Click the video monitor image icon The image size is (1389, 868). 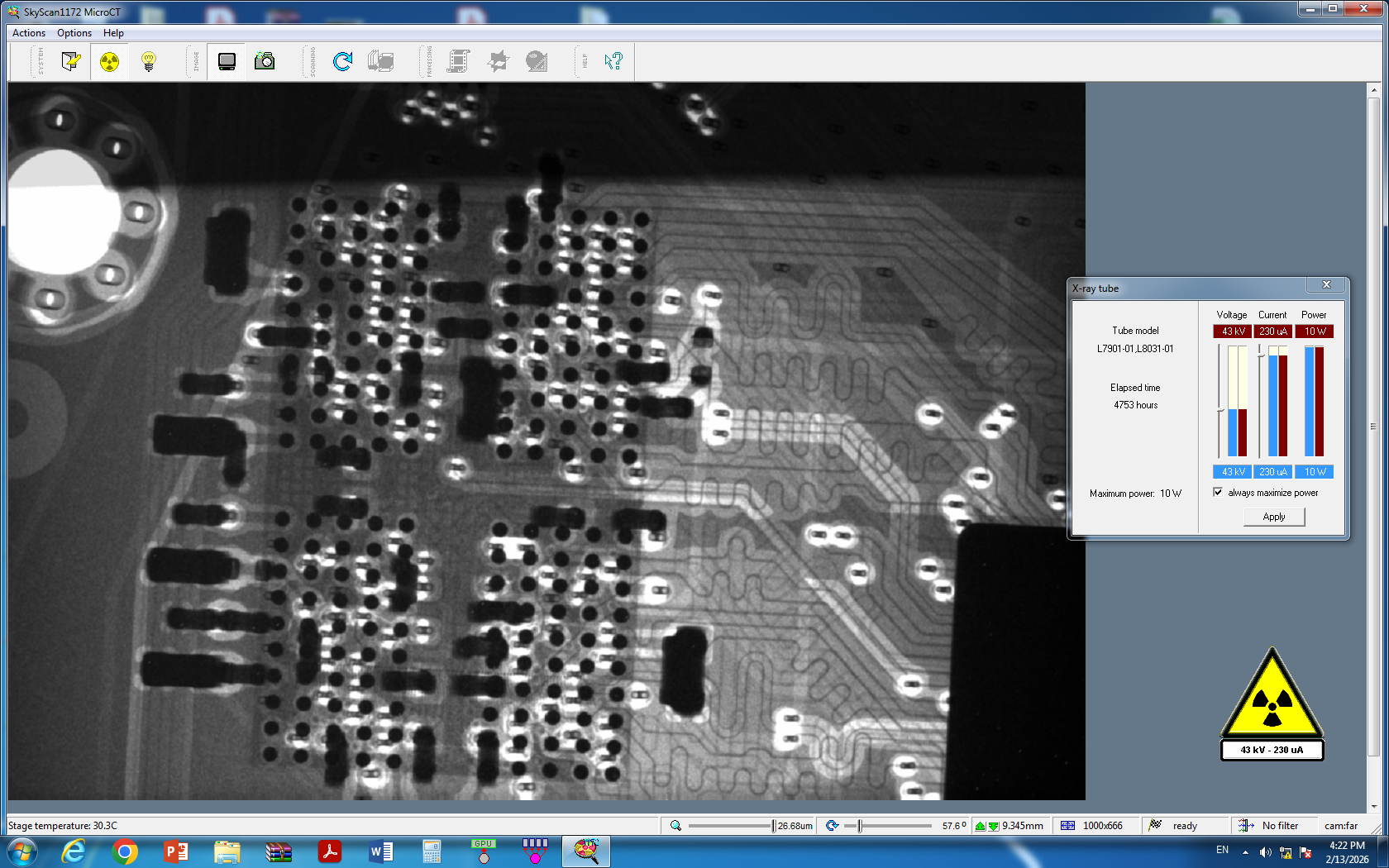tap(227, 61)
